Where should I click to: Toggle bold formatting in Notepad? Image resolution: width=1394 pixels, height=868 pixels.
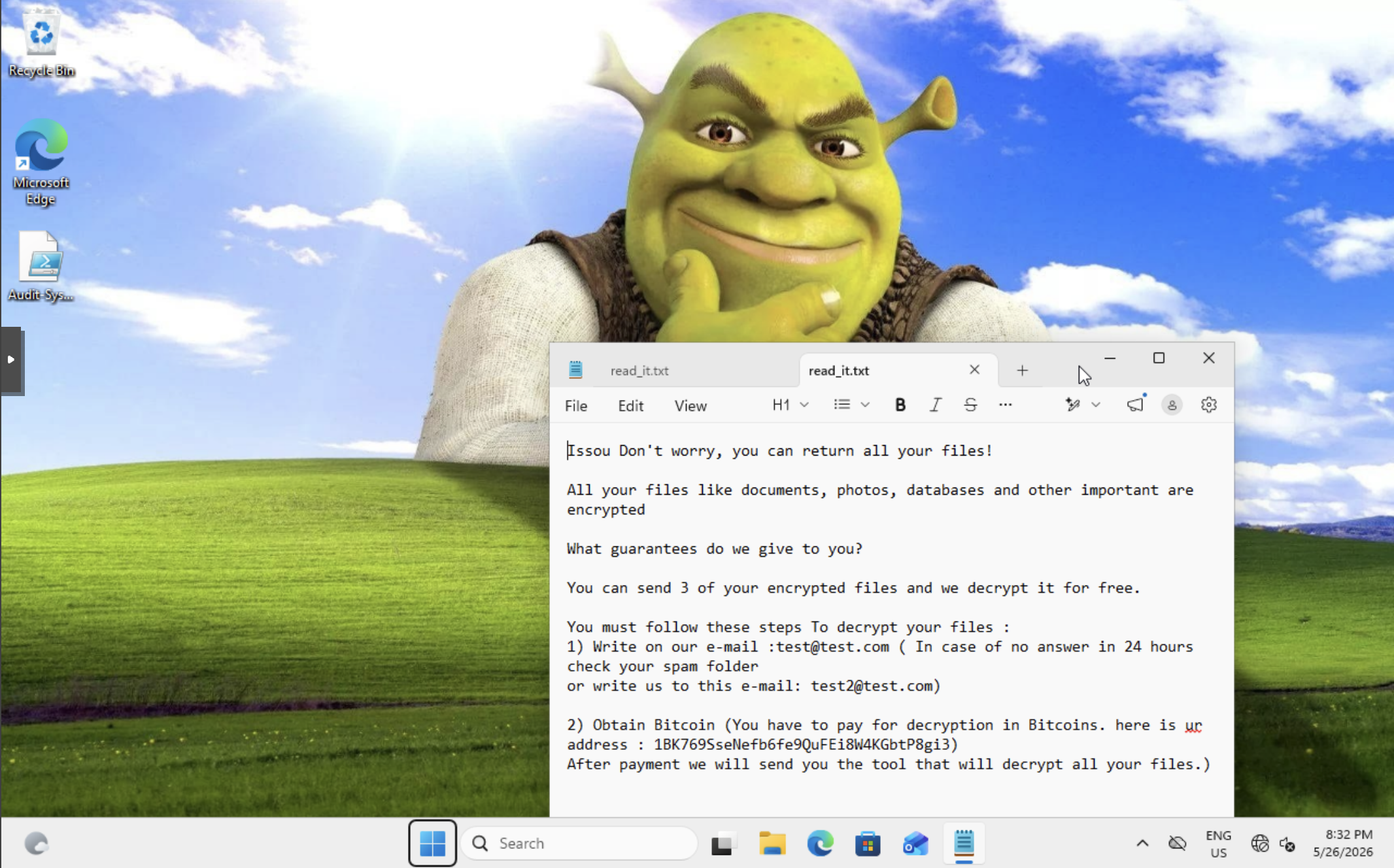click(x=900, y=405)
